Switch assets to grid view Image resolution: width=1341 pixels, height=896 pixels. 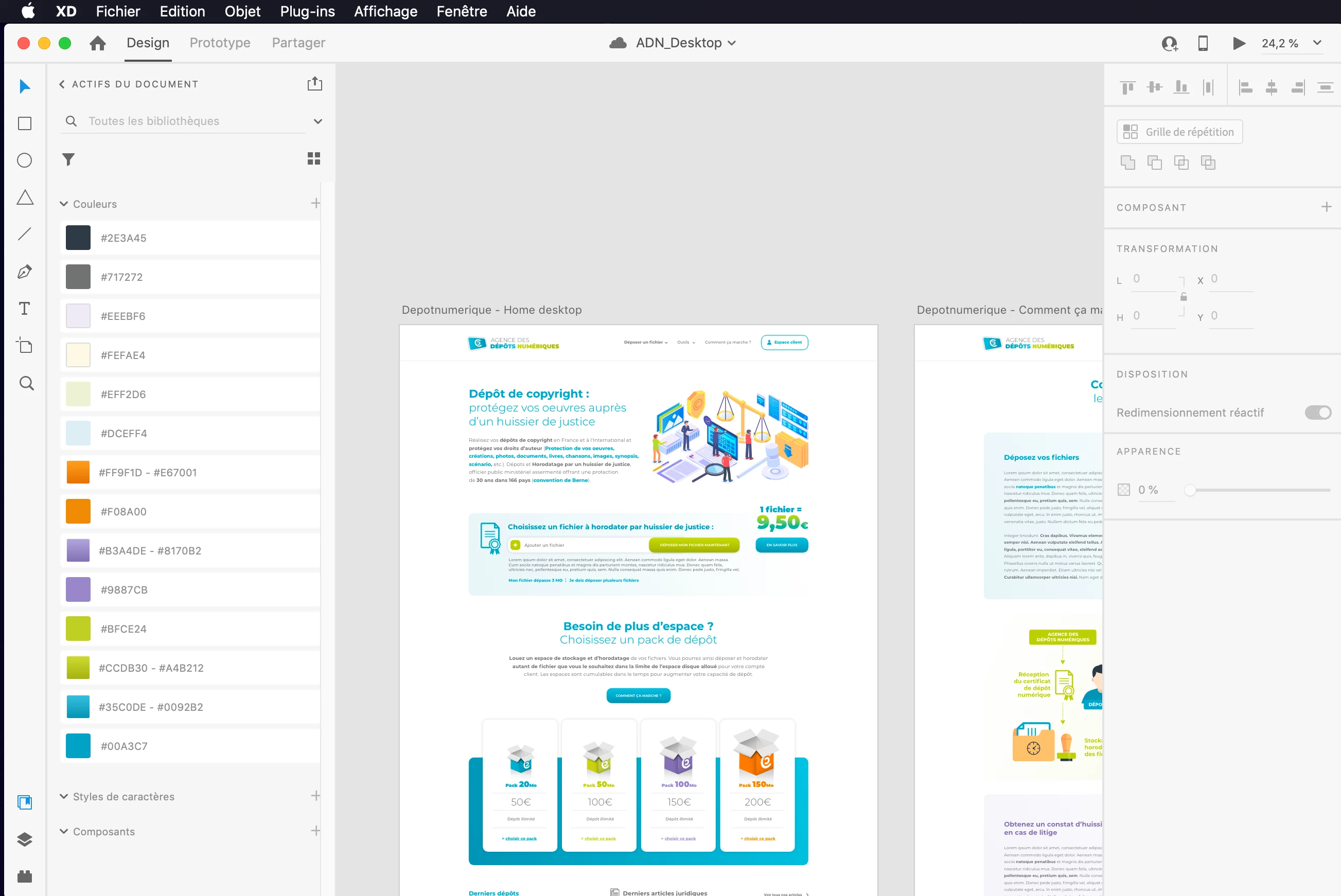314,158
